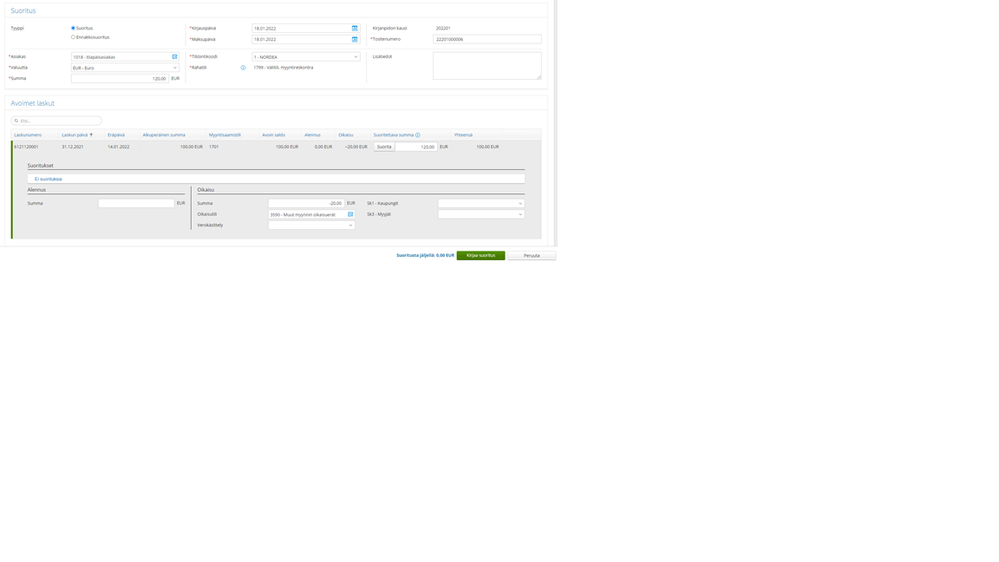This screenshot has width=999, height=562.
Task: Sort by Oikaisu column header
Action: 346,135
